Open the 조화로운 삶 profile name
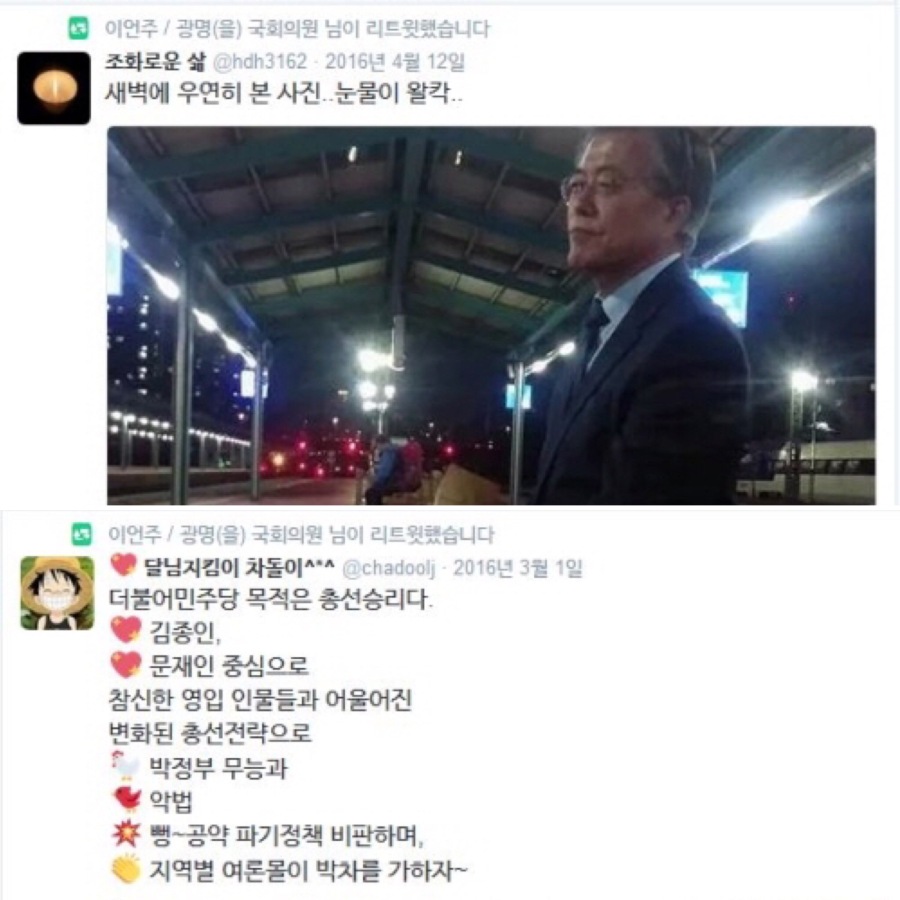 [x=154, y=61]
